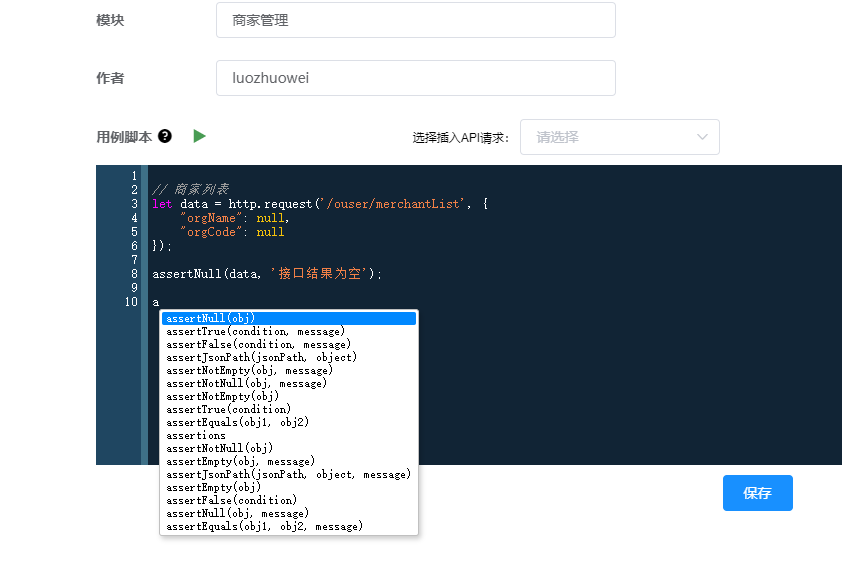Click the 用例脚本 label
The width and height of the screenshot is (842, 568).
124,137
